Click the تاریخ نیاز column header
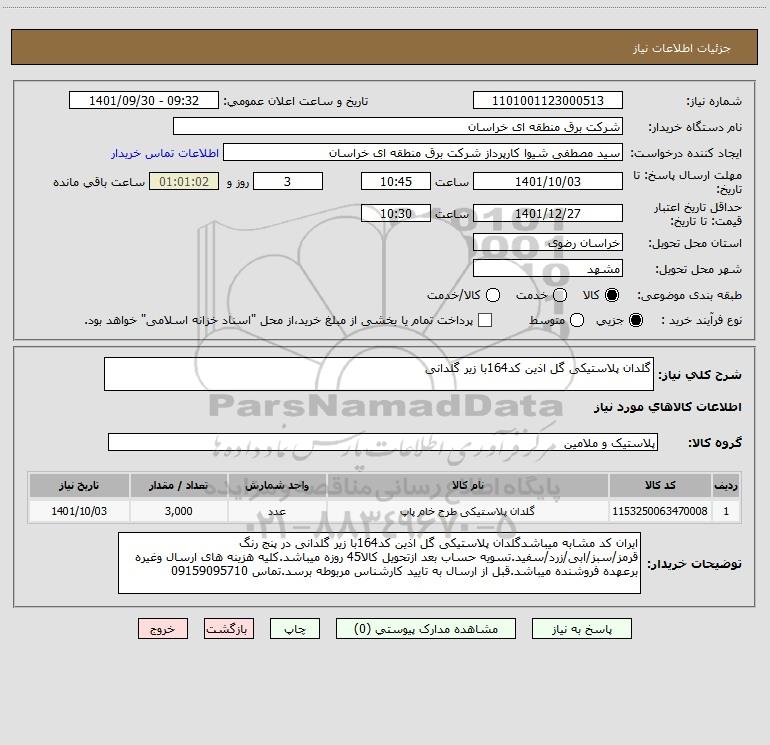The width and height of the screenshot is (770, 745). click(x=79, y=485)
